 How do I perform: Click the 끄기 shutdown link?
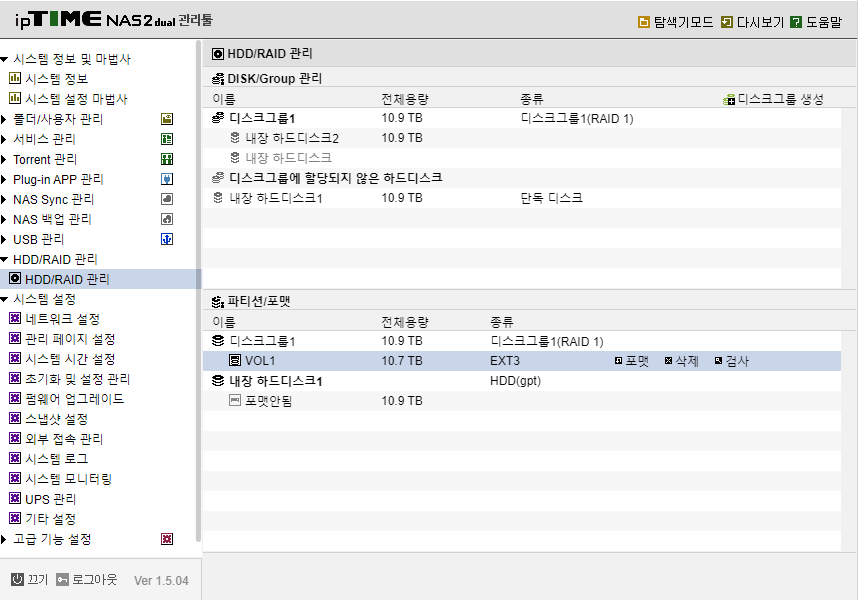38,579
